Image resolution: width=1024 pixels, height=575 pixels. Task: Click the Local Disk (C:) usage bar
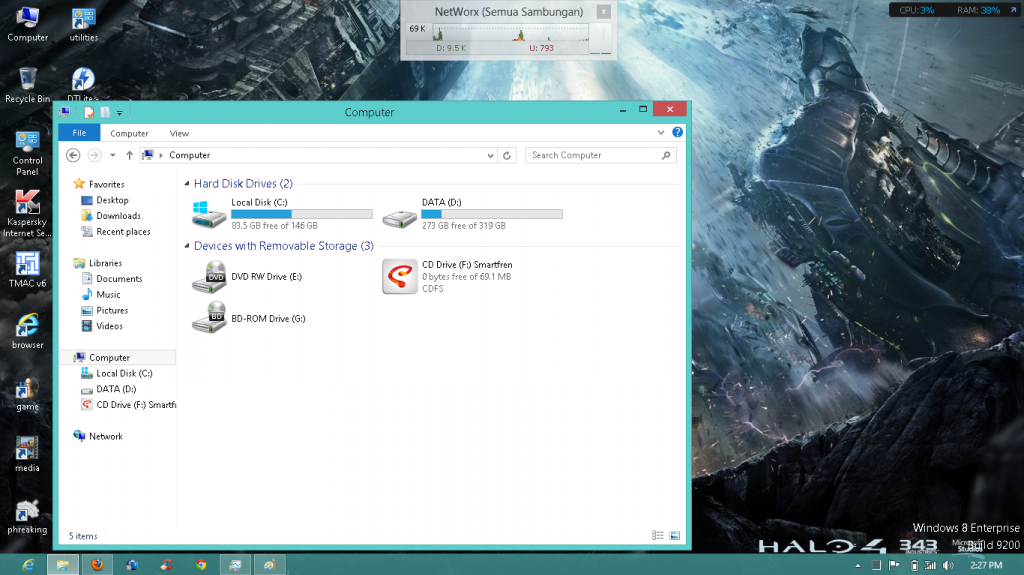(x=302, y=214)
